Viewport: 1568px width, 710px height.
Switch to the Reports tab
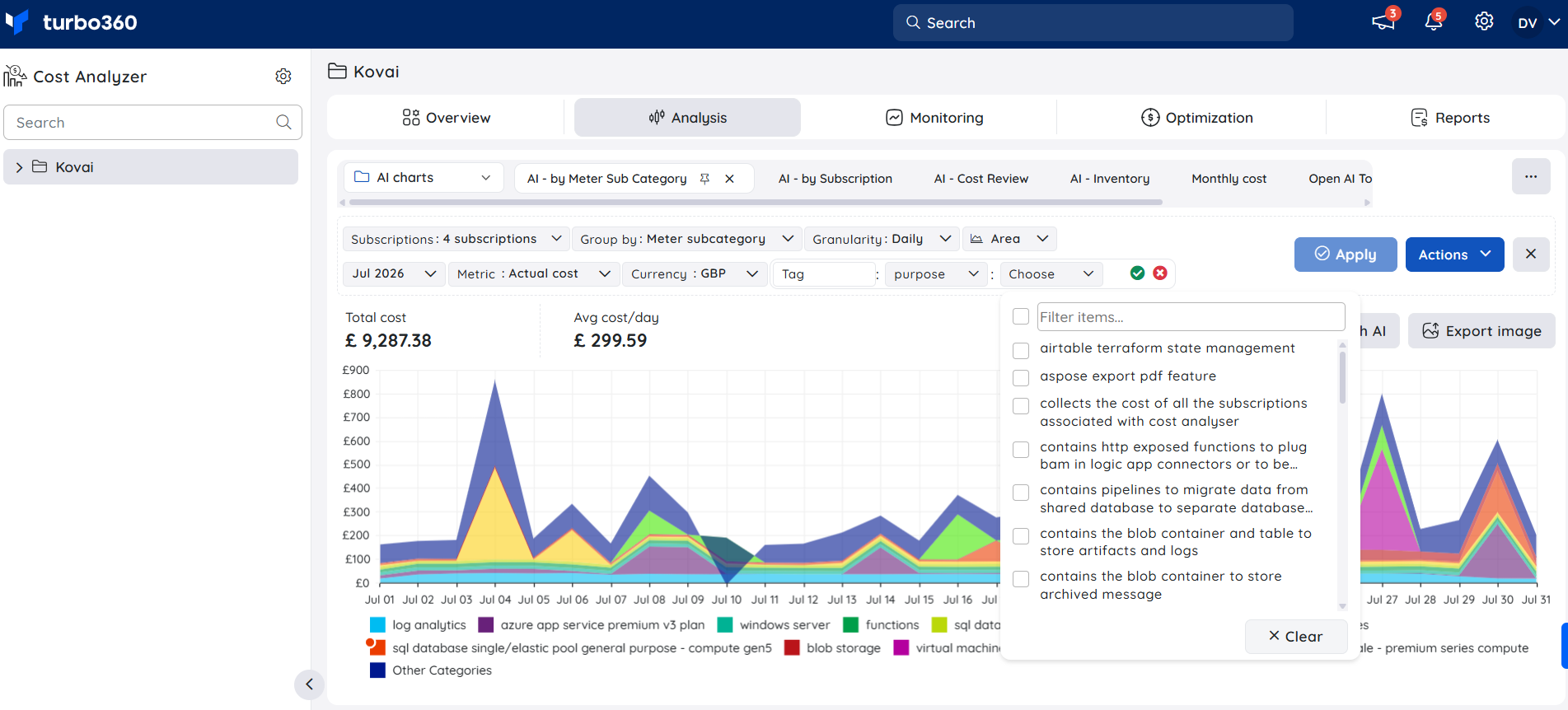pyautogui.click(x=1450, y=118)
